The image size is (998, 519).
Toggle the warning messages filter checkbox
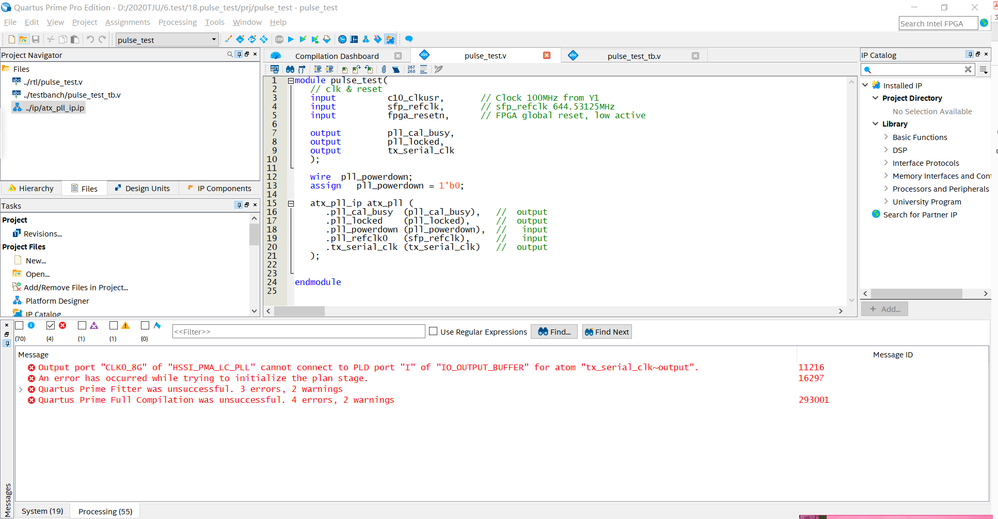[113, 326]
